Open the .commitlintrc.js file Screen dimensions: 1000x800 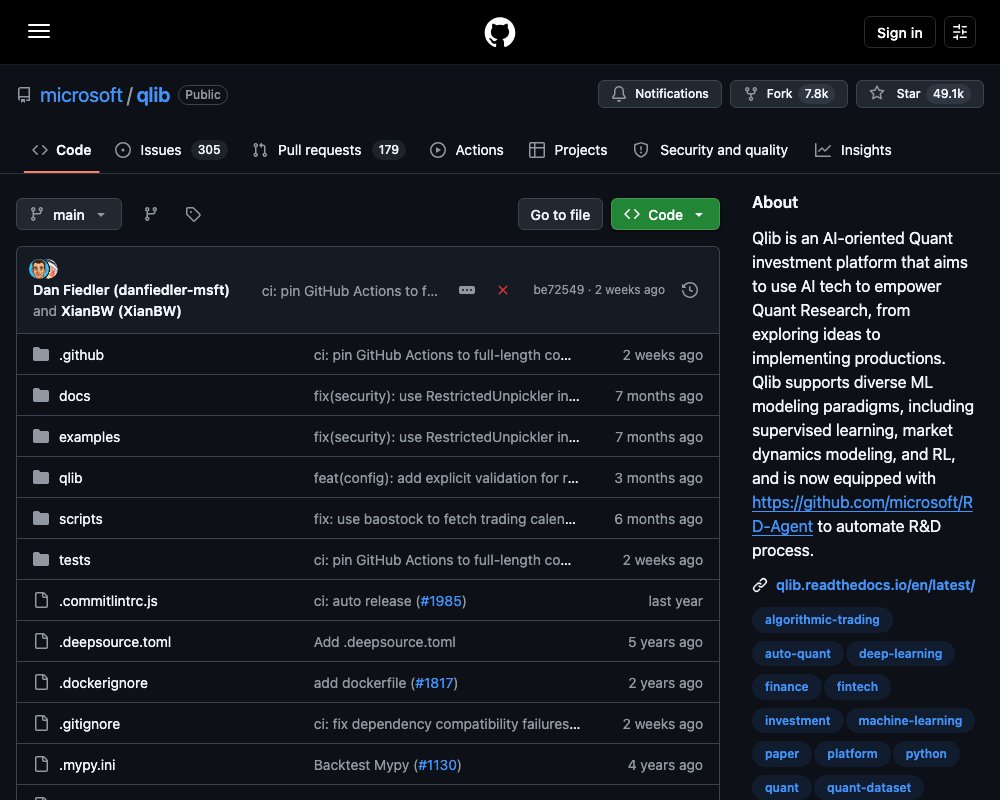(x=108, y=601)
